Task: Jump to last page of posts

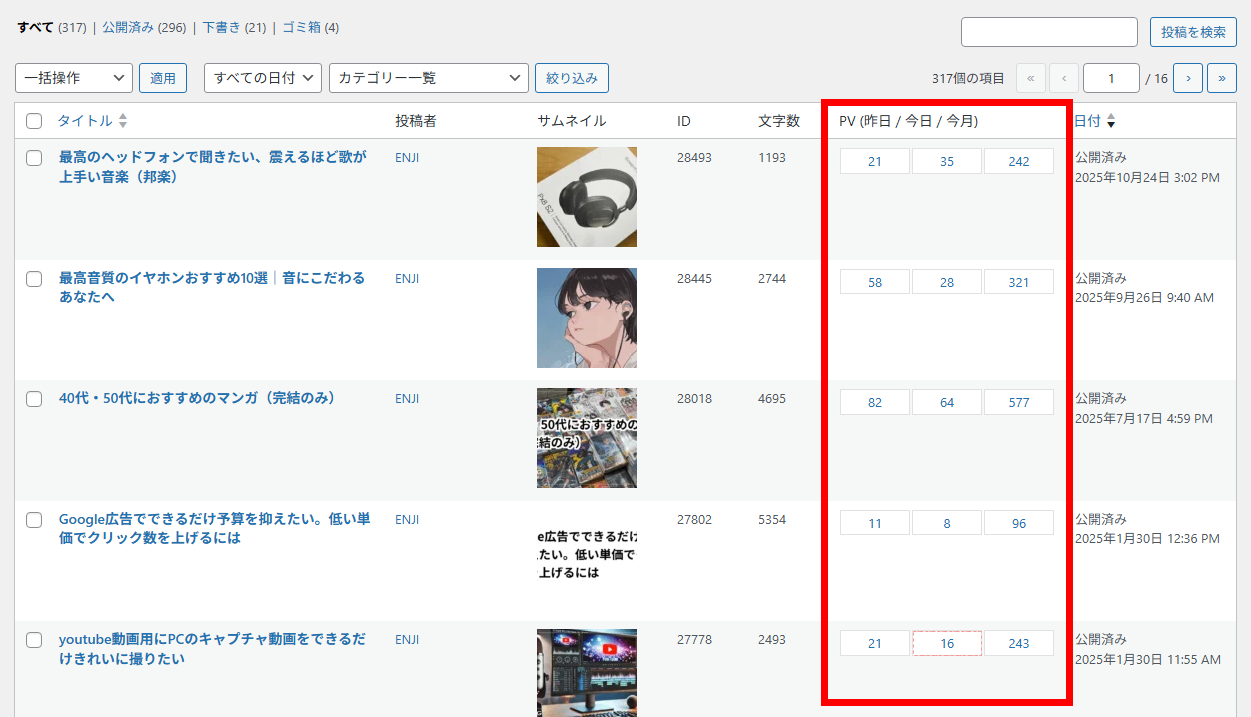Action: coord(1221,78)
